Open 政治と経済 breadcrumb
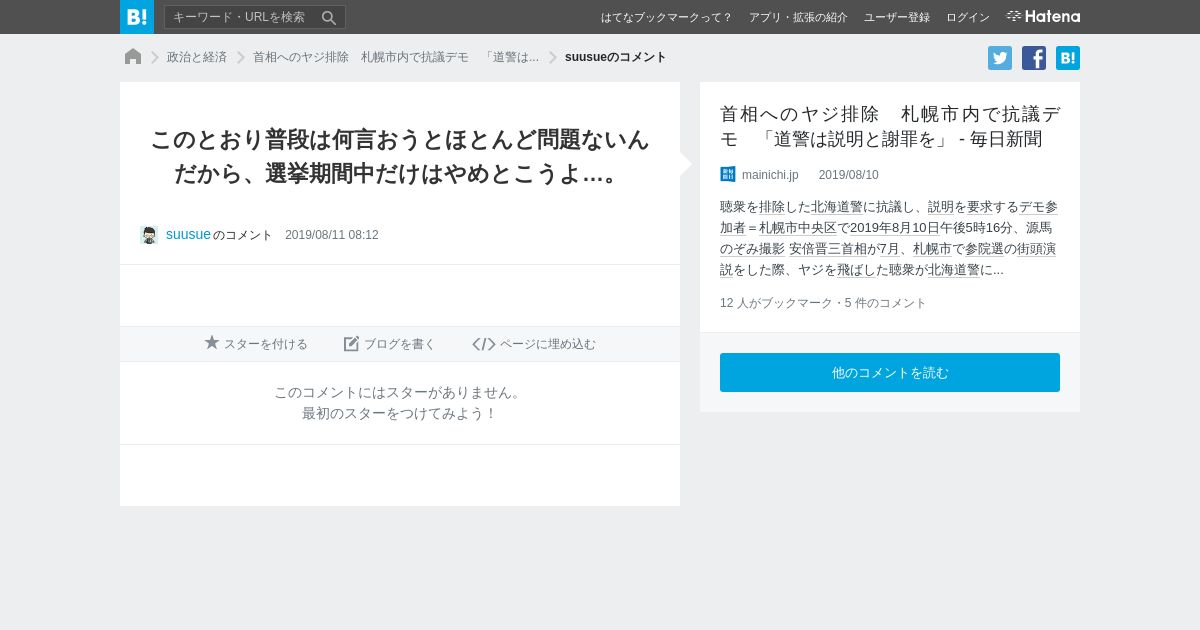Screen dimensions: 1200x630 point(197,57)
